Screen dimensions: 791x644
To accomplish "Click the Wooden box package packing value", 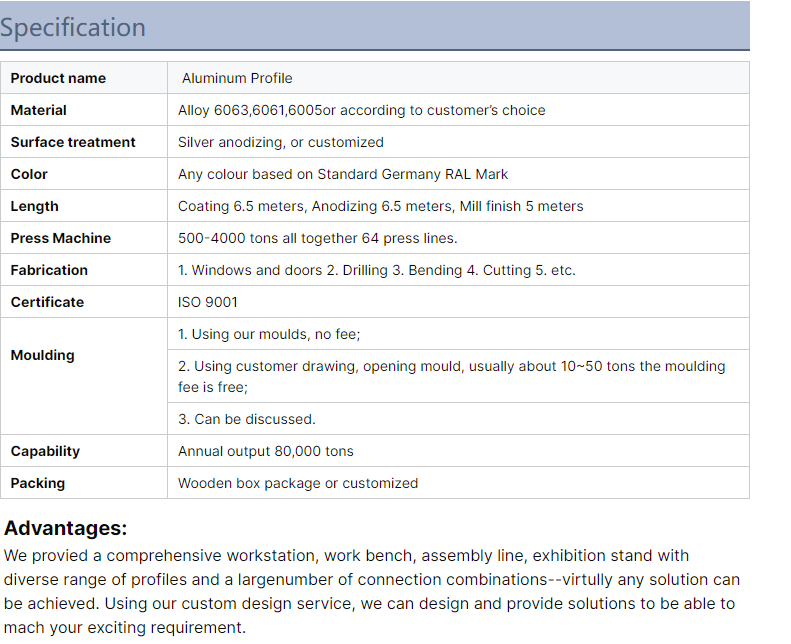I will (298, 483).
